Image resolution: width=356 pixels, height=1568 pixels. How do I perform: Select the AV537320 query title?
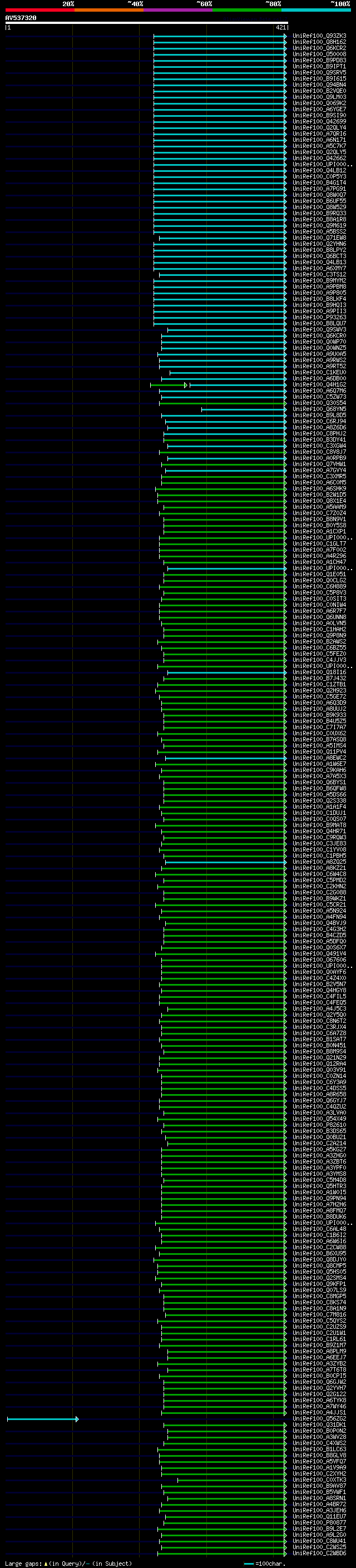click(x=21, y=18)
